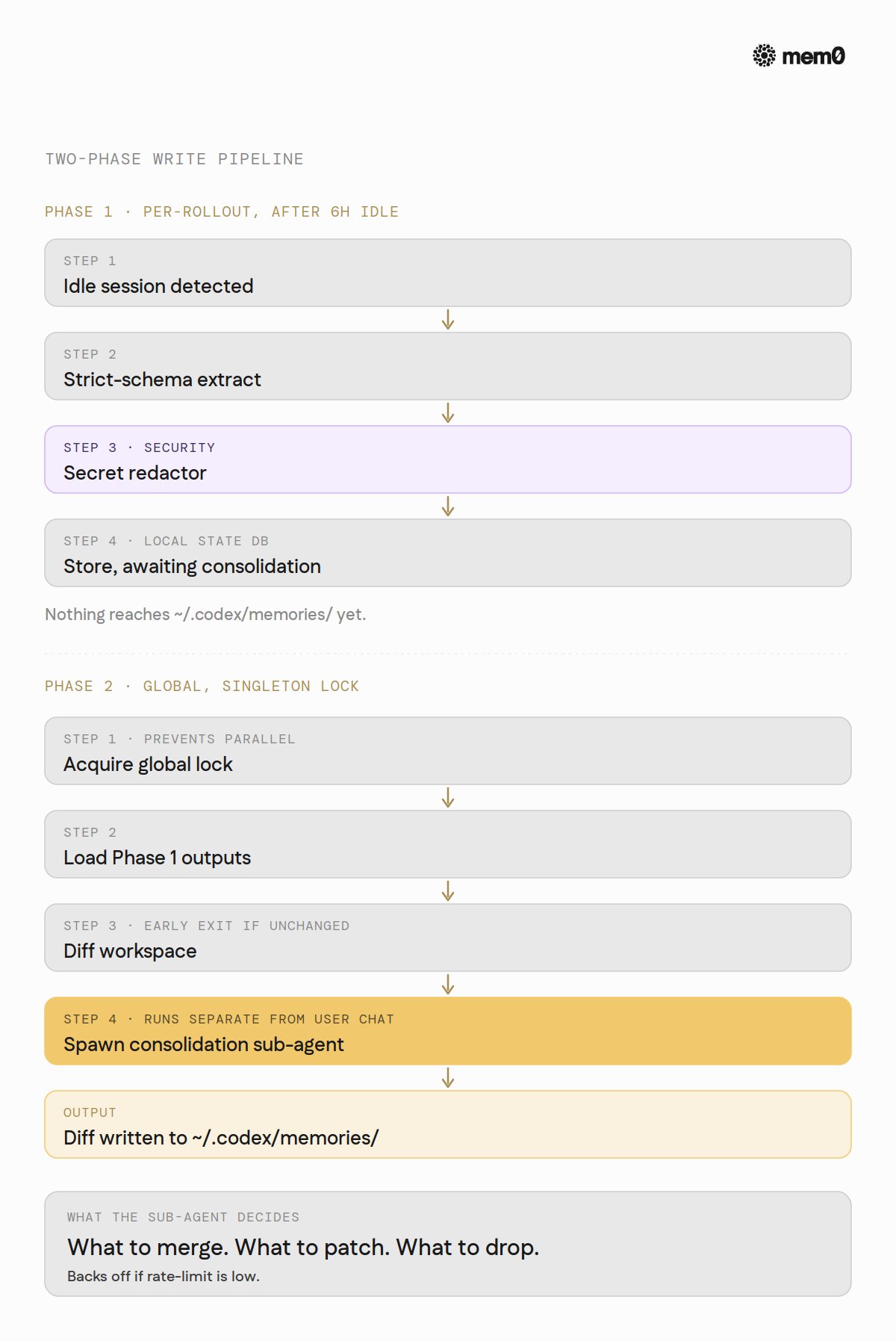The width and height of the screenshot is (896, 1341).
Task: Click arrow below Strict-schema extract box
Action: click(x=448, y=413)
